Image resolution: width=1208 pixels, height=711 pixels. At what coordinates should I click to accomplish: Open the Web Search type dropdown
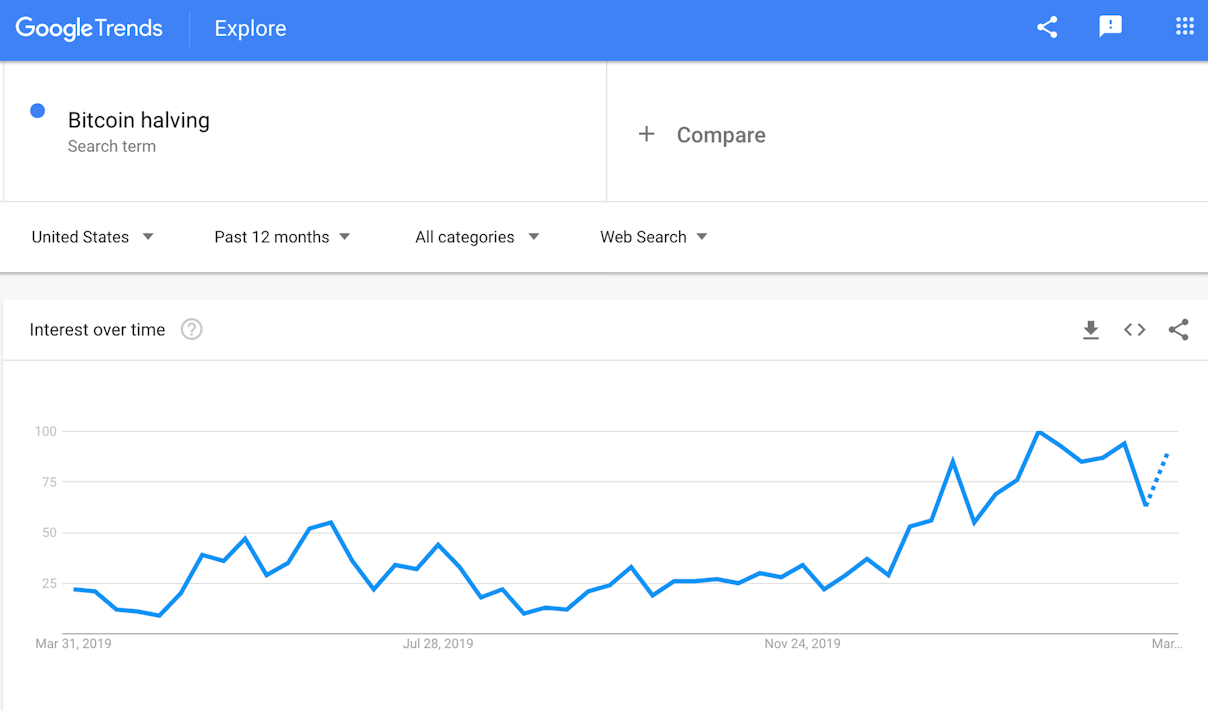pyautogui.click(x=654, y=237)
